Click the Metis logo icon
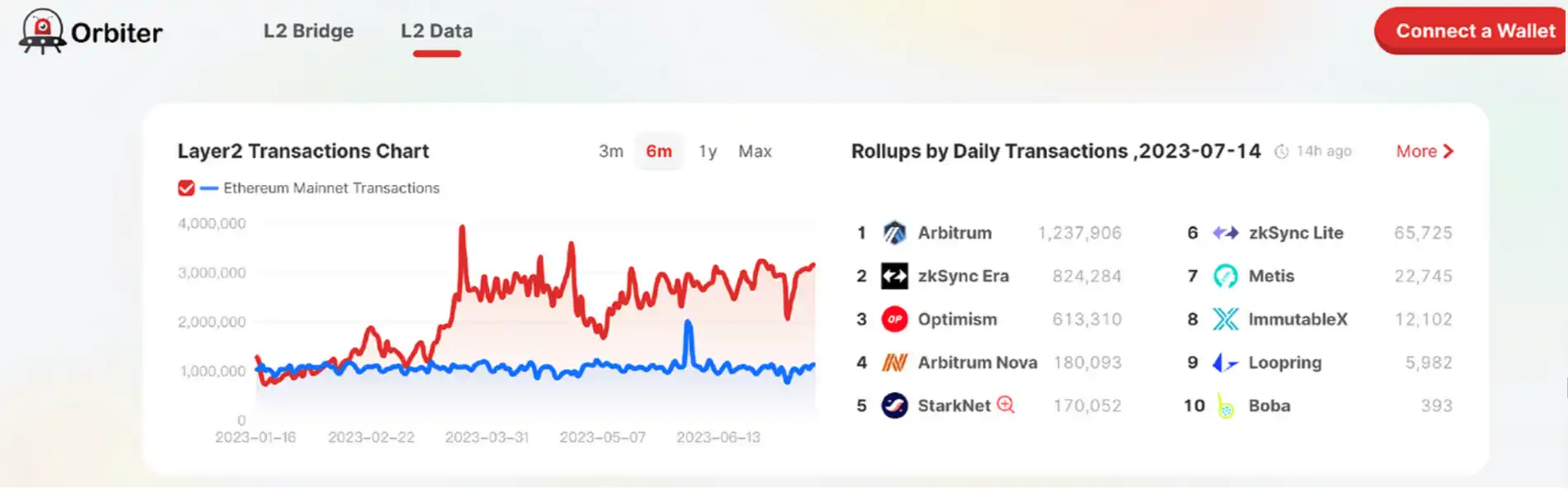 (1225, 276)
